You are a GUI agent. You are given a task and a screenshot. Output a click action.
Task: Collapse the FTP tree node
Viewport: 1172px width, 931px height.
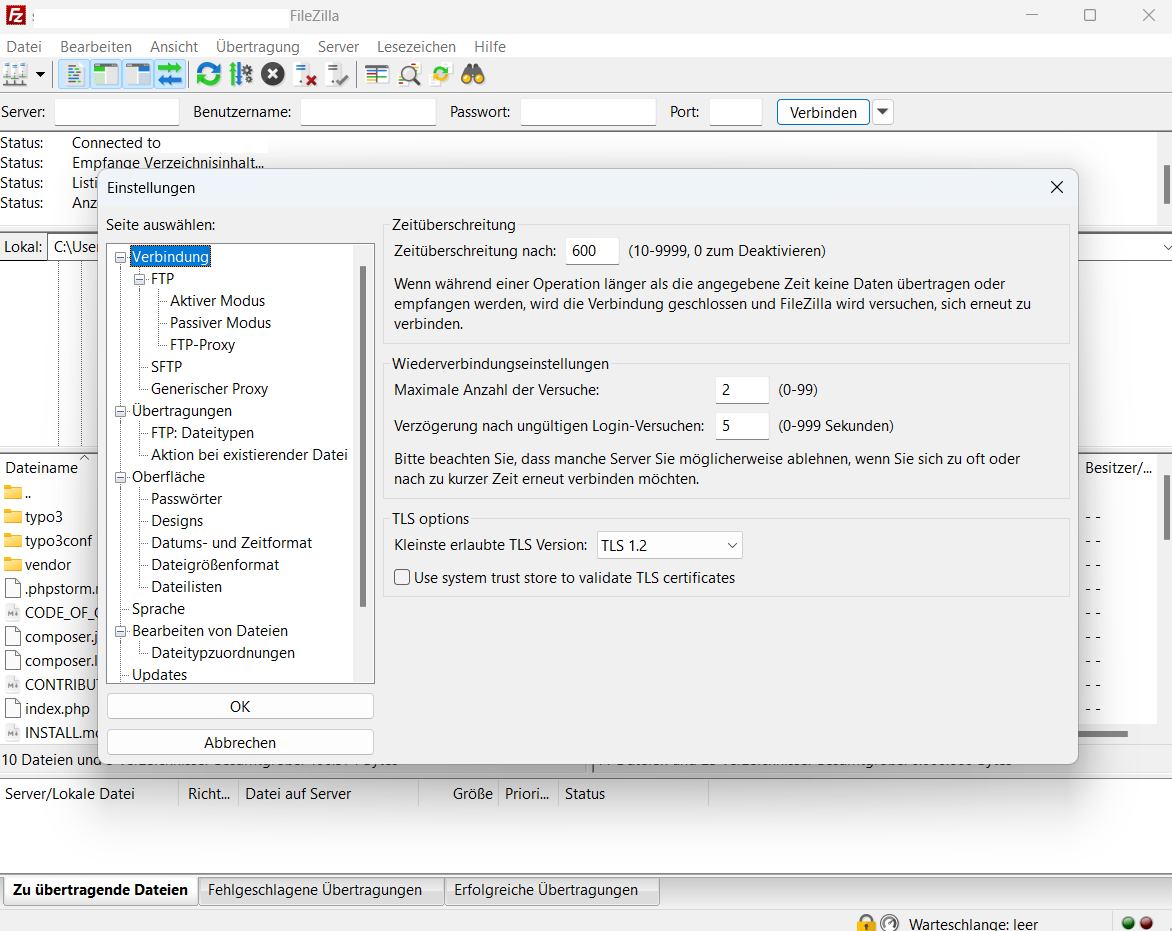[139, 279]
